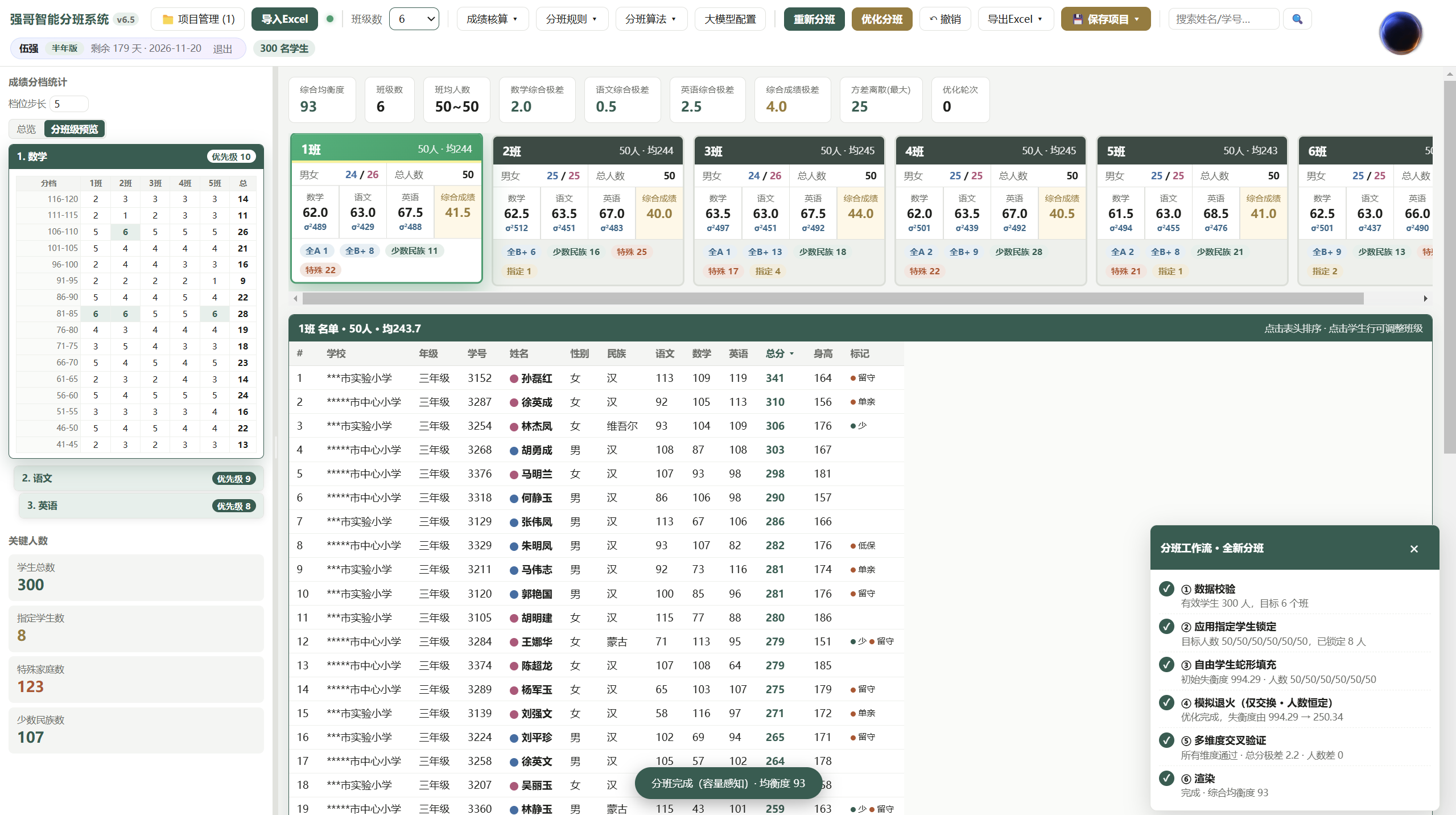Click the checkmark for step ⑥ 渲染
This screenshot has width=1456, height=815.
pyautogui.click(x=1166, y=778)
